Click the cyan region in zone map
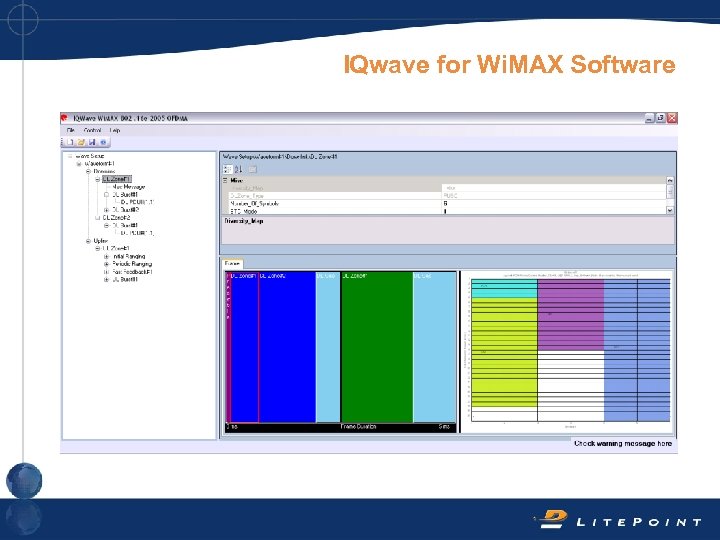The height and width of the screenshot is (540, 720). 504,288
